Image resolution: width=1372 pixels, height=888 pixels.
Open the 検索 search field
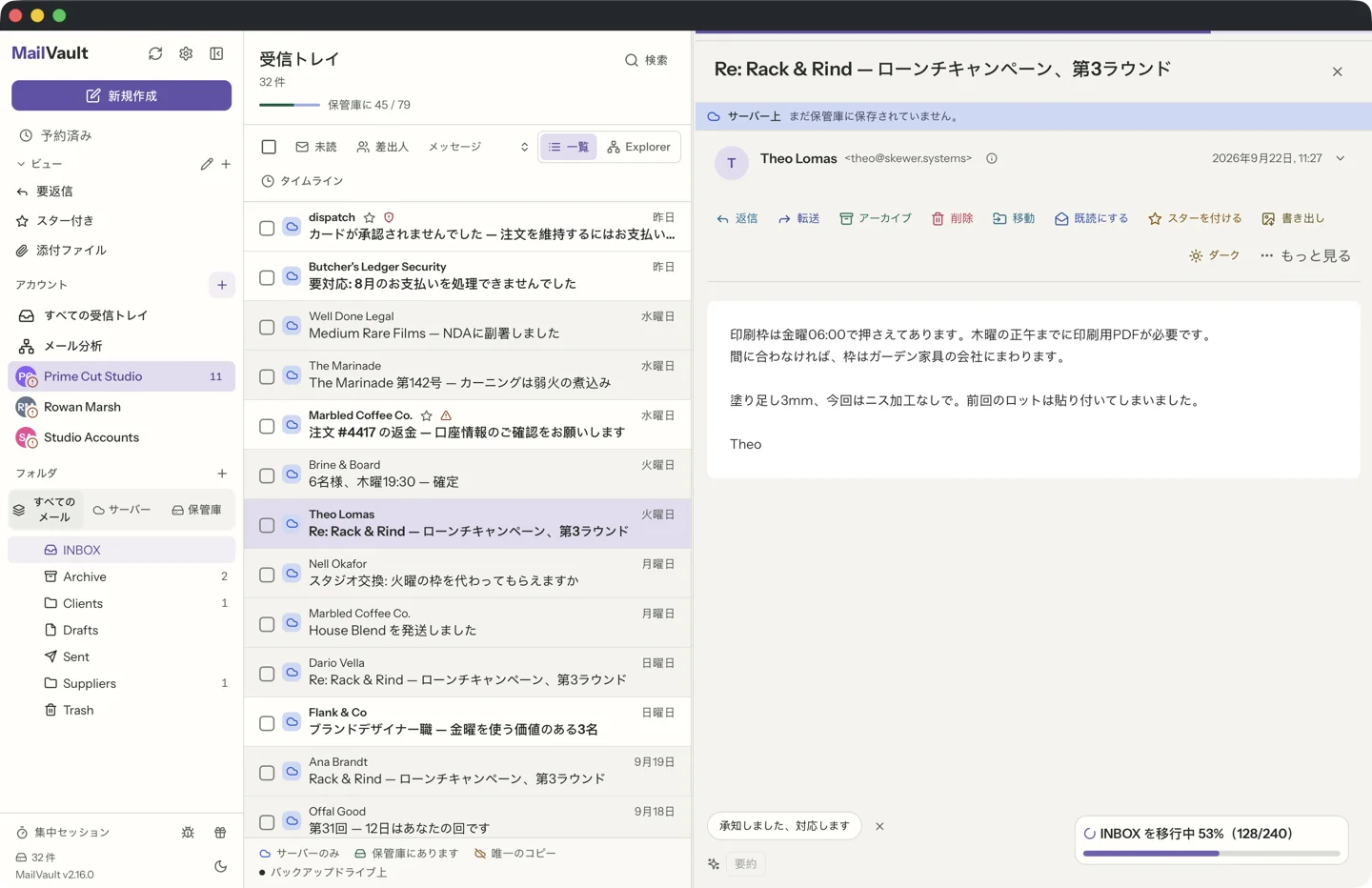(646, 60)
